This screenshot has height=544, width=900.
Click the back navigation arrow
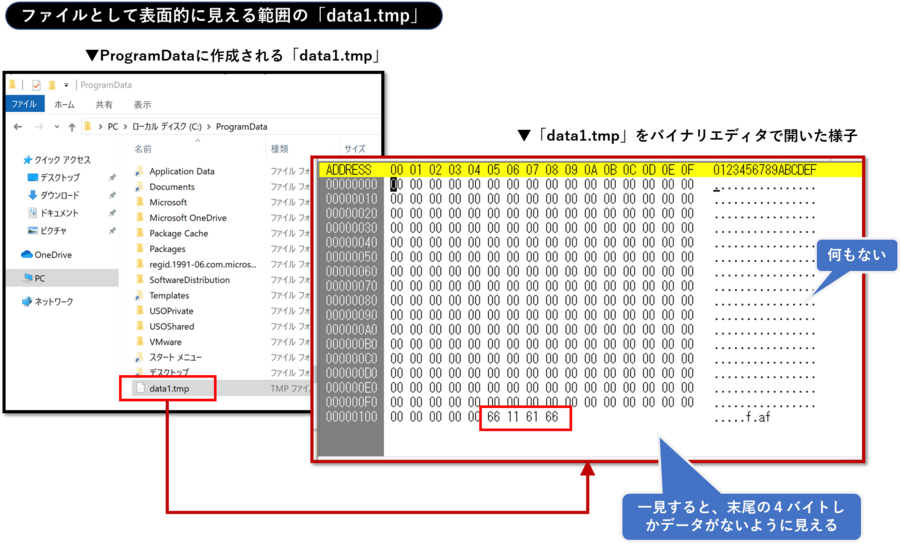[x=18, y=127]
